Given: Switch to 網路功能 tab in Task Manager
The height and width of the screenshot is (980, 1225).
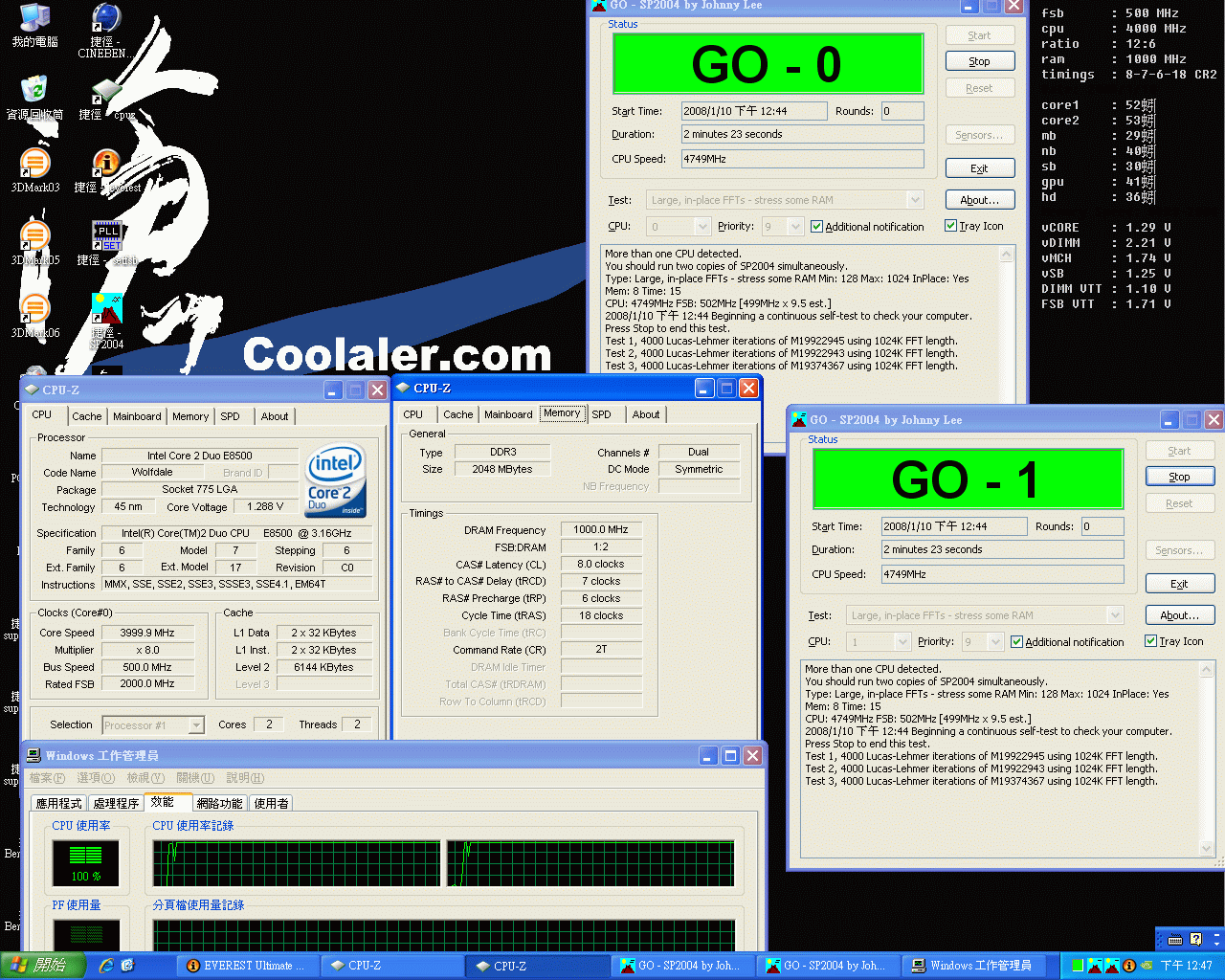Looking at the screenshot, I should click(220, 804).
